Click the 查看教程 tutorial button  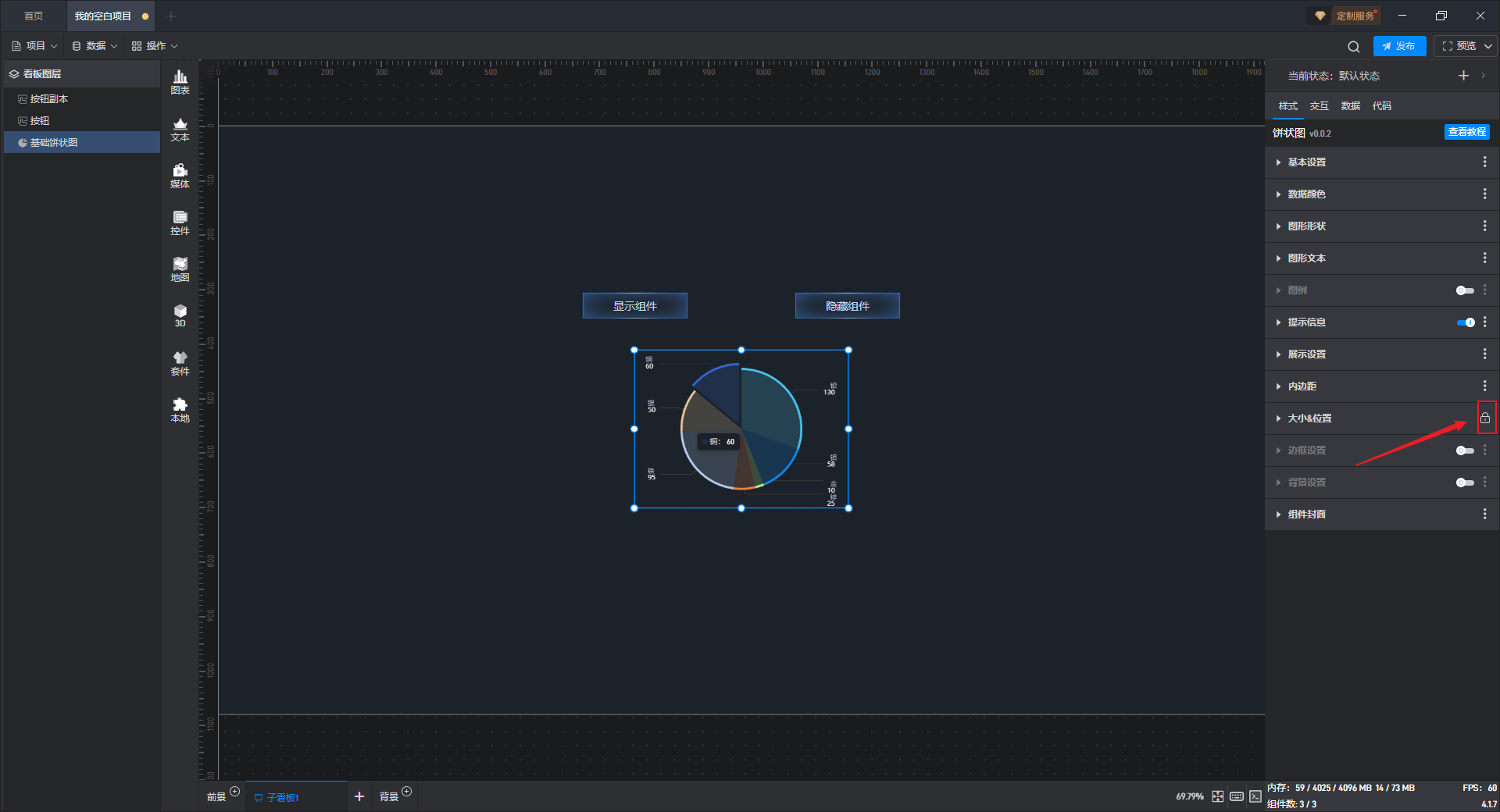(x=1466, y=132)
